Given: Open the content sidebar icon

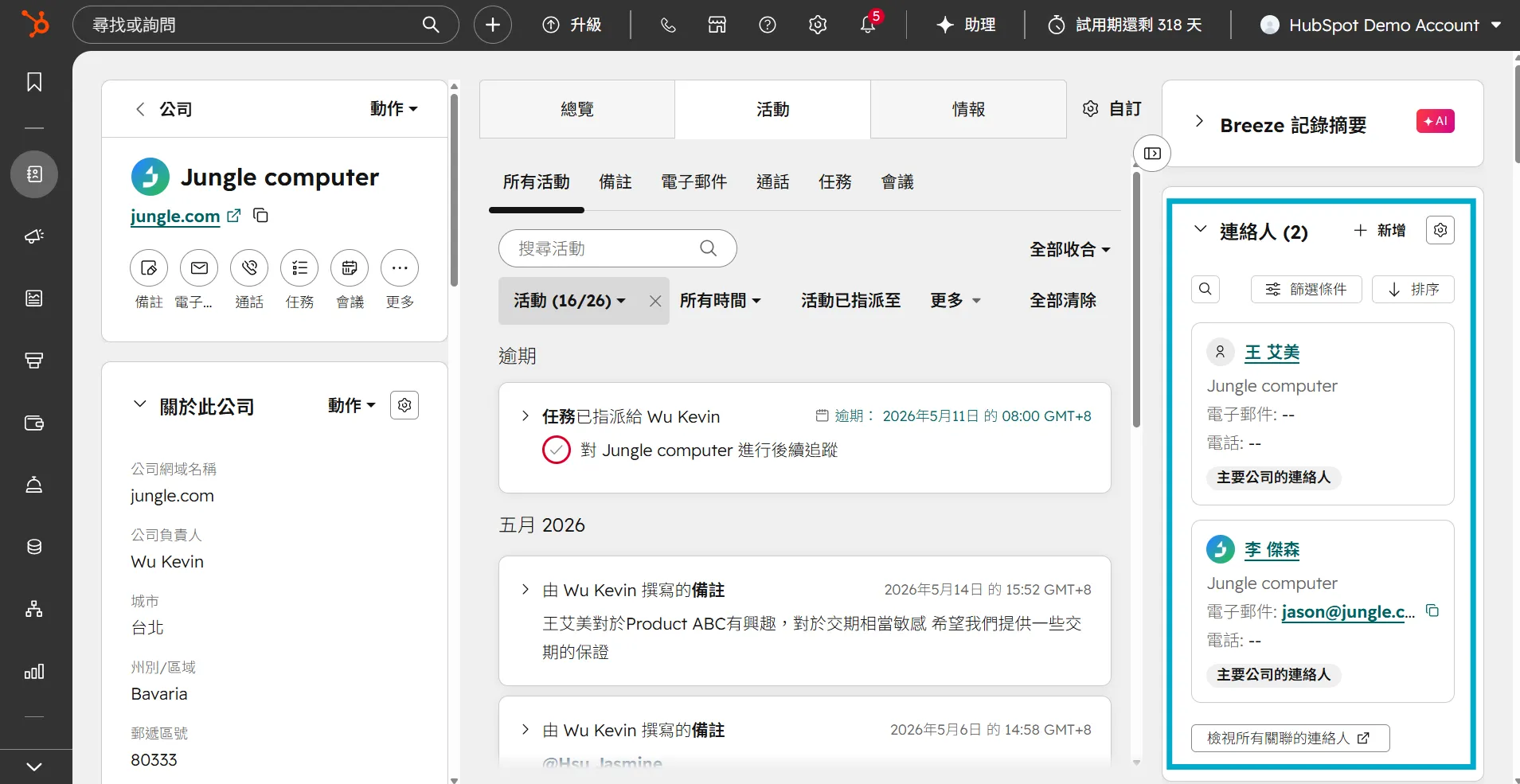Looking at the screenshot, I should [34, 298].
